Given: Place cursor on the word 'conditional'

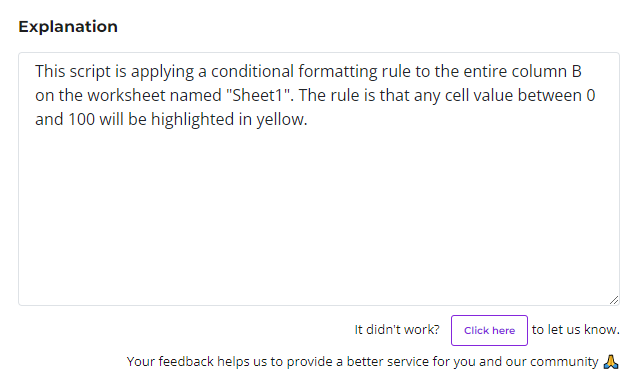Looking at the screenshot, I should (252, 72).
